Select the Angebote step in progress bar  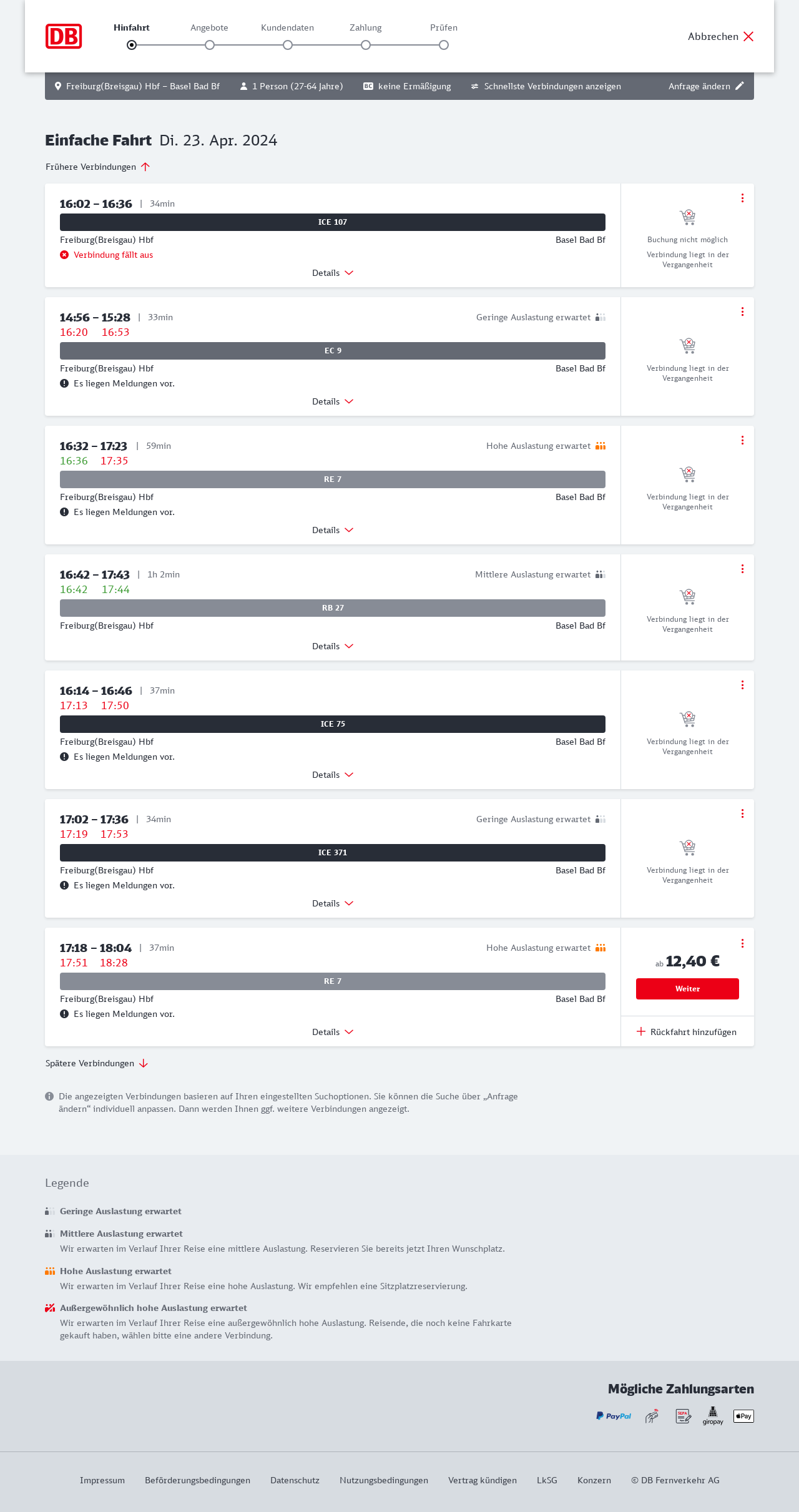[210, 45]
